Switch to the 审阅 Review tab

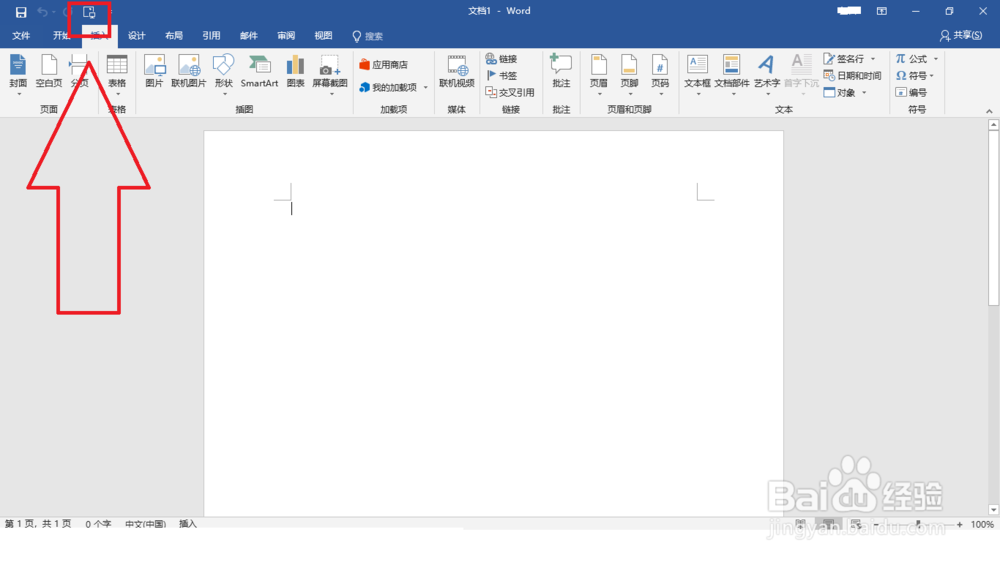pyautogui.click(x=286, y=36)
